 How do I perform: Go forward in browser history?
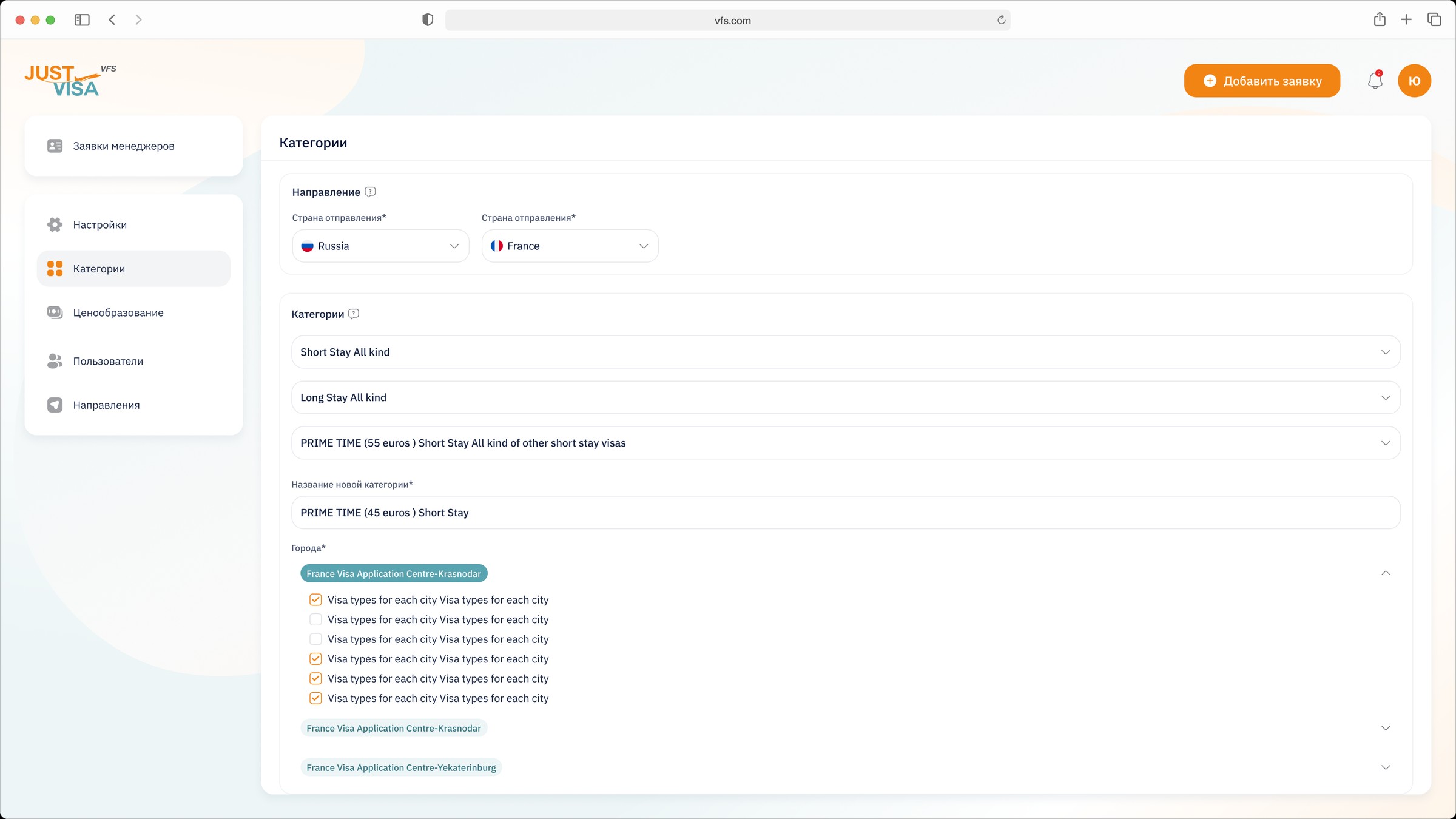pyautogui.click(x=138, y=20)
